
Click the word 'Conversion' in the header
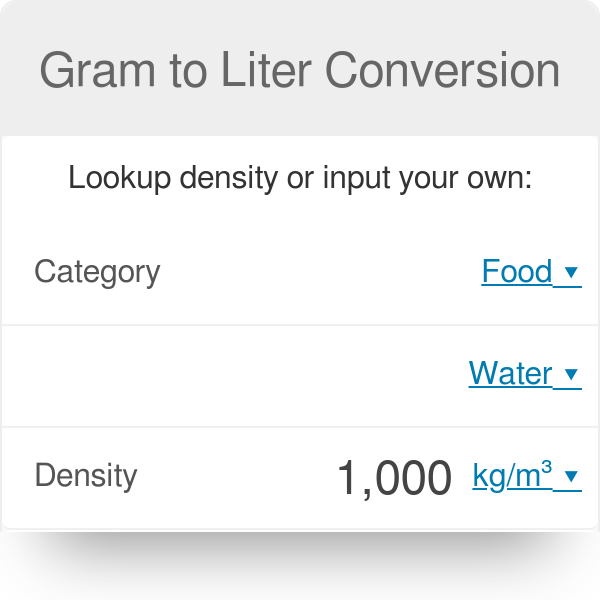tap(443, 70)
